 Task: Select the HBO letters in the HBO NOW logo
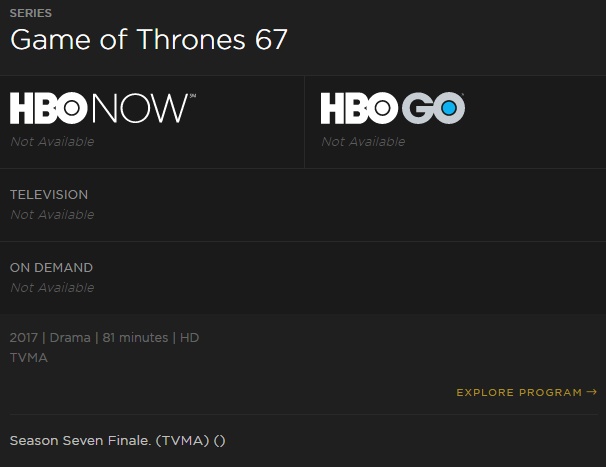48,108
